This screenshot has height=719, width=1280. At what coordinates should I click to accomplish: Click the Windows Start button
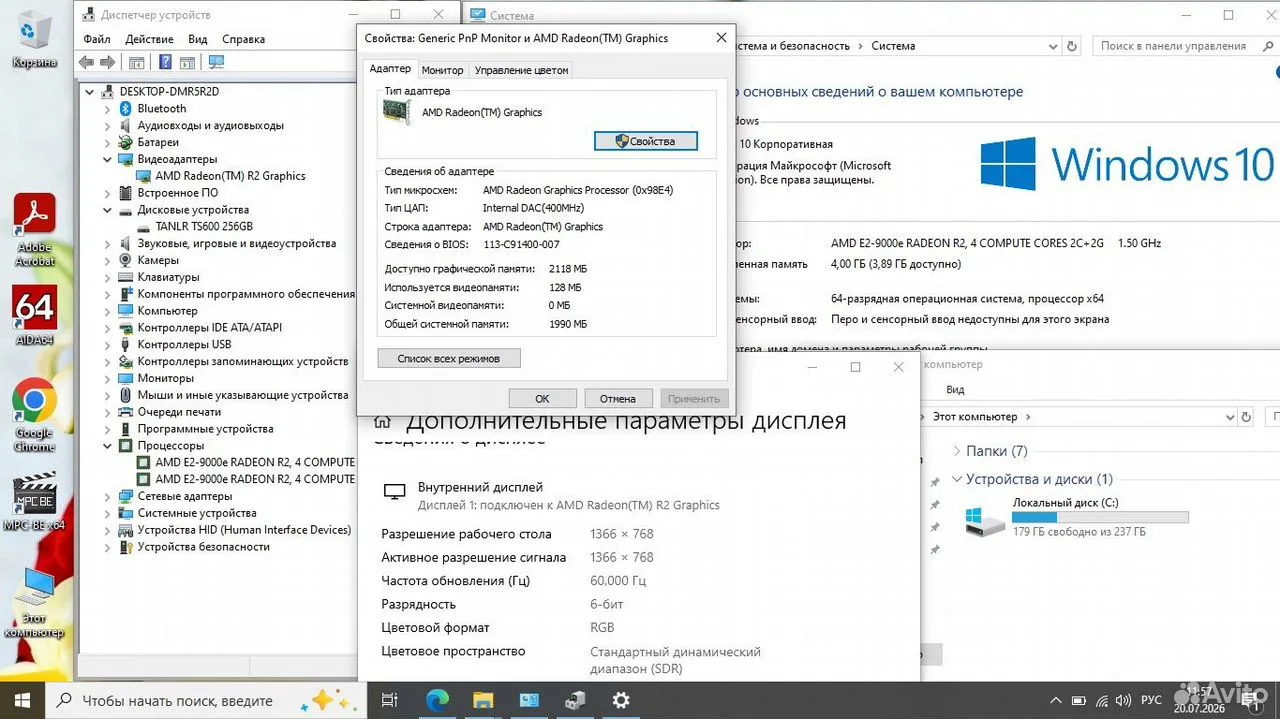point(22,700)
